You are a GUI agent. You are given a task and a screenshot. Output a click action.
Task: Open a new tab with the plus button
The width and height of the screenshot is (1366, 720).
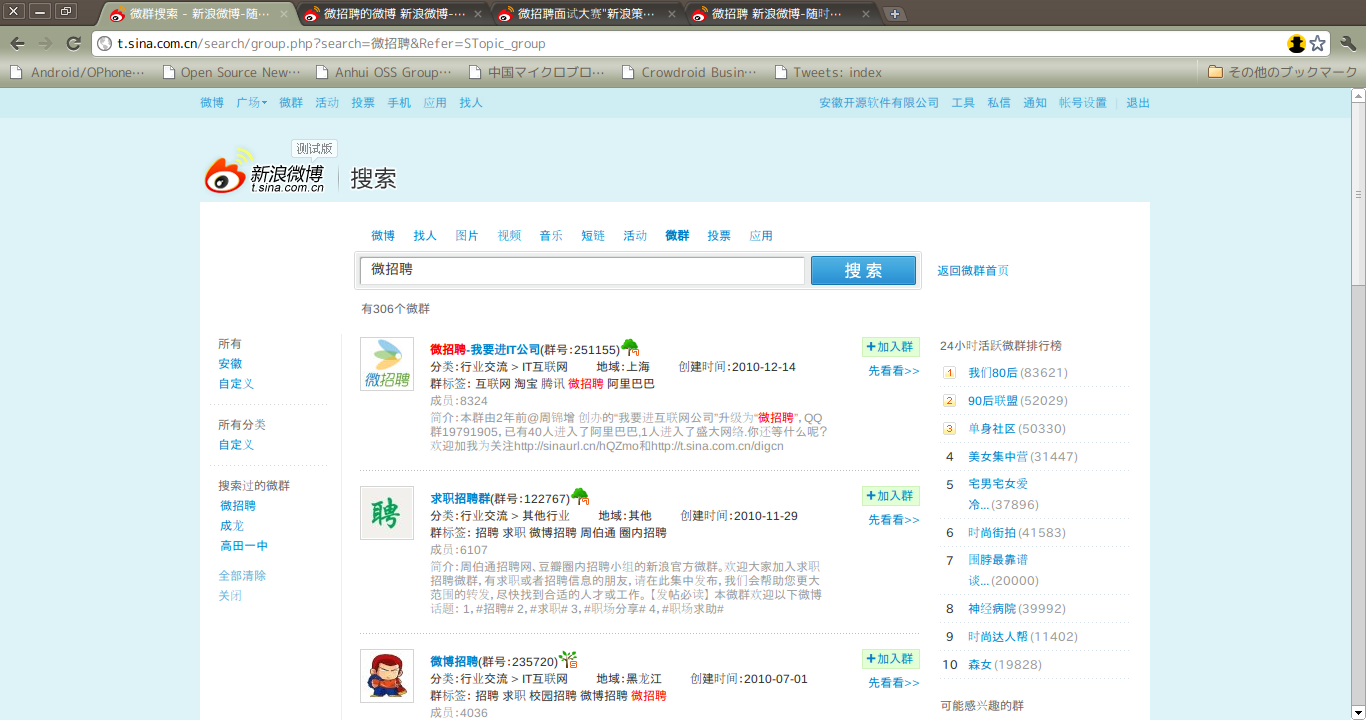coord(895,14)
